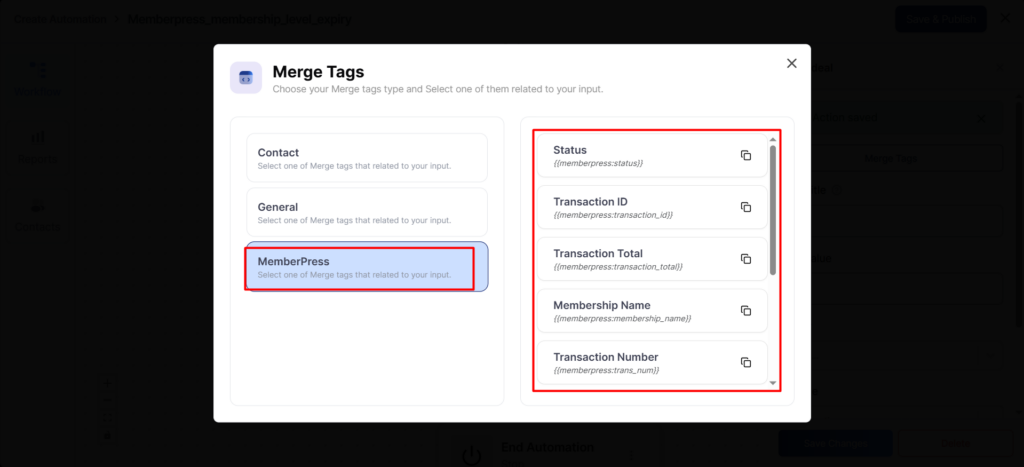The height and width of the screenshot is (467, 1024).
Task: Copy the Membership Name merge tag
Action: click(x=745, y=311)
